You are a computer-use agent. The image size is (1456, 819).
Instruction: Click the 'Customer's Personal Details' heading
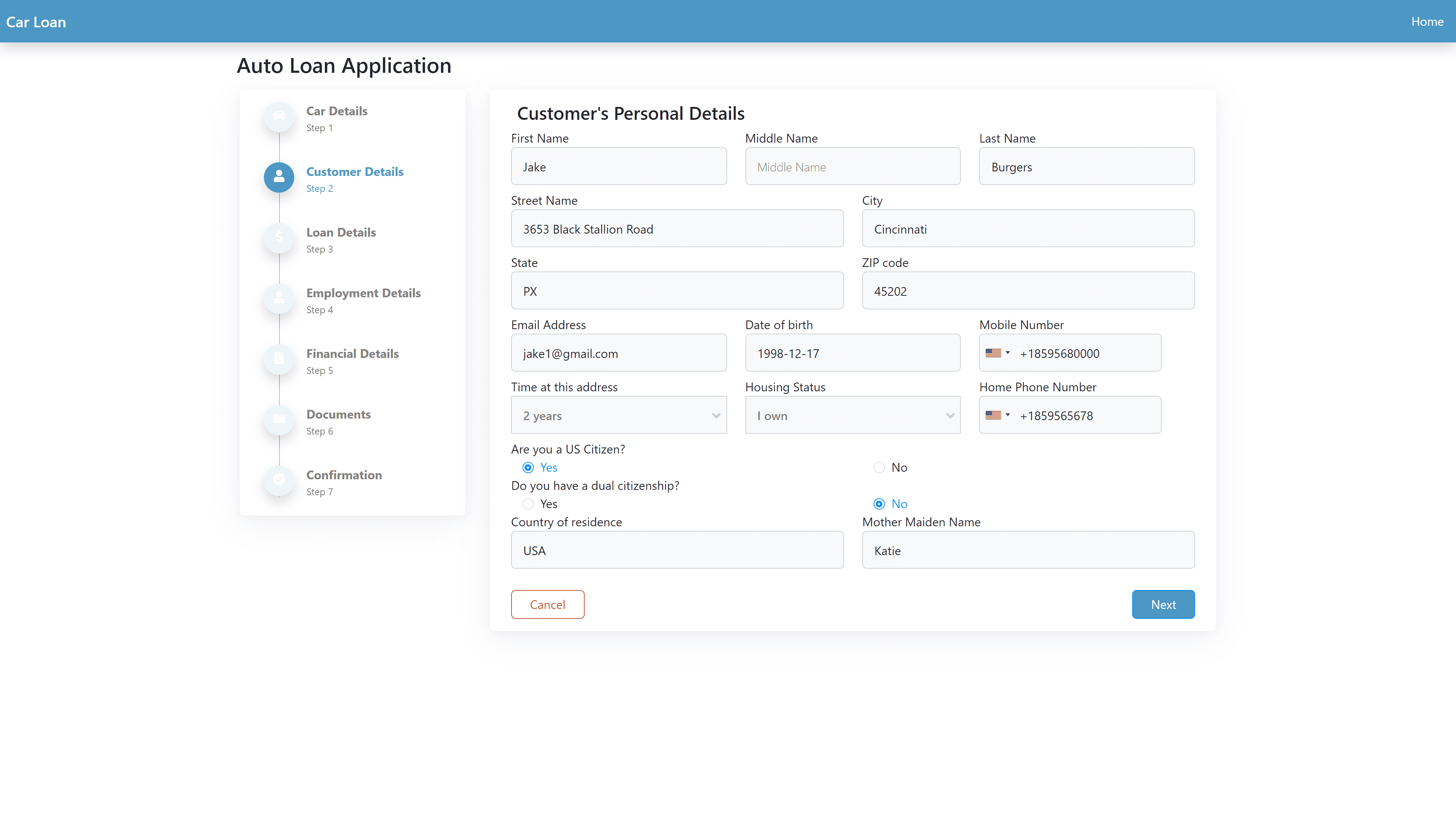(631, 114)
